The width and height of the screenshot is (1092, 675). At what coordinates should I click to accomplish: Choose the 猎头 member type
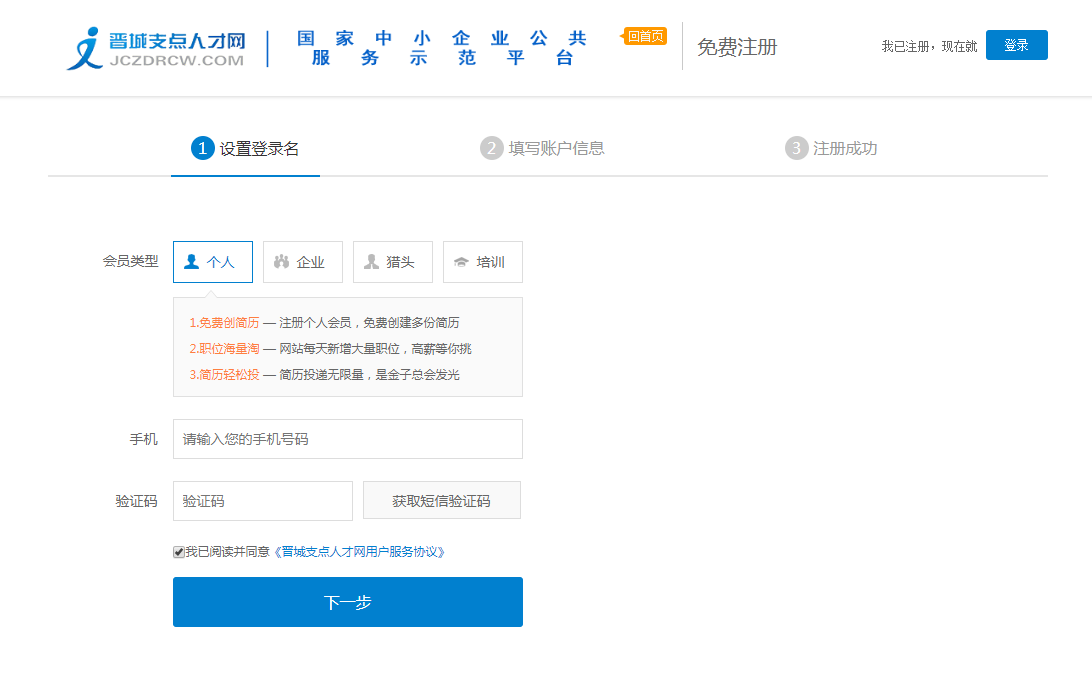point(393,262)
